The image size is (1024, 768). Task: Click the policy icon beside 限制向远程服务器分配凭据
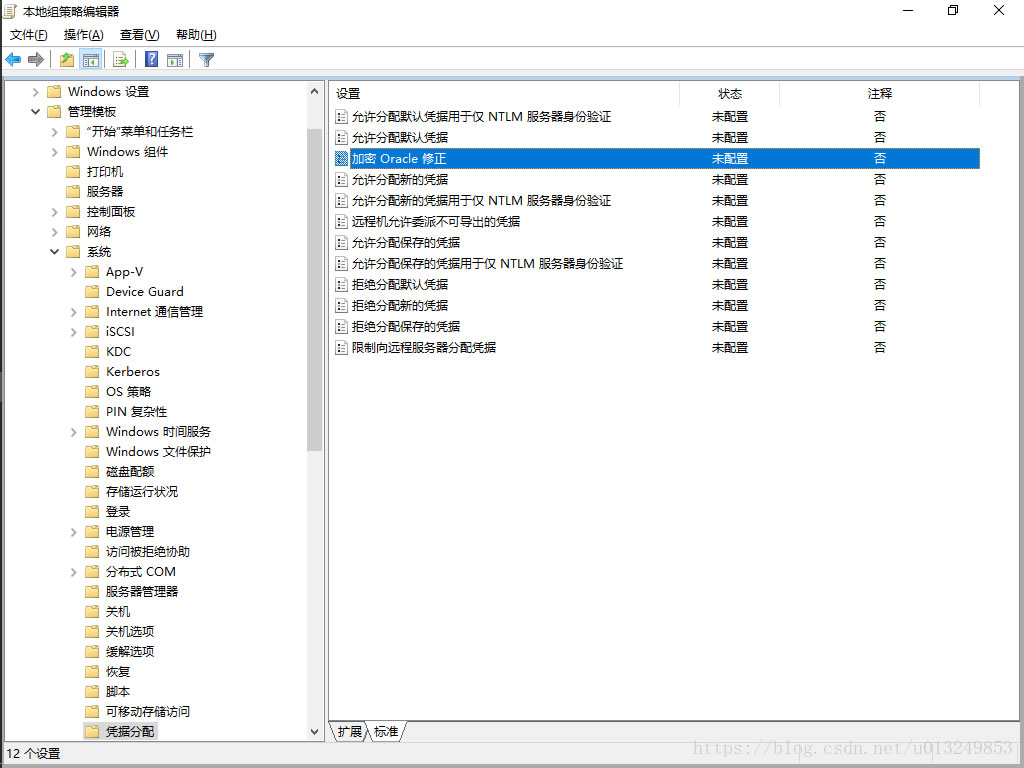click(x=341, y=347)
